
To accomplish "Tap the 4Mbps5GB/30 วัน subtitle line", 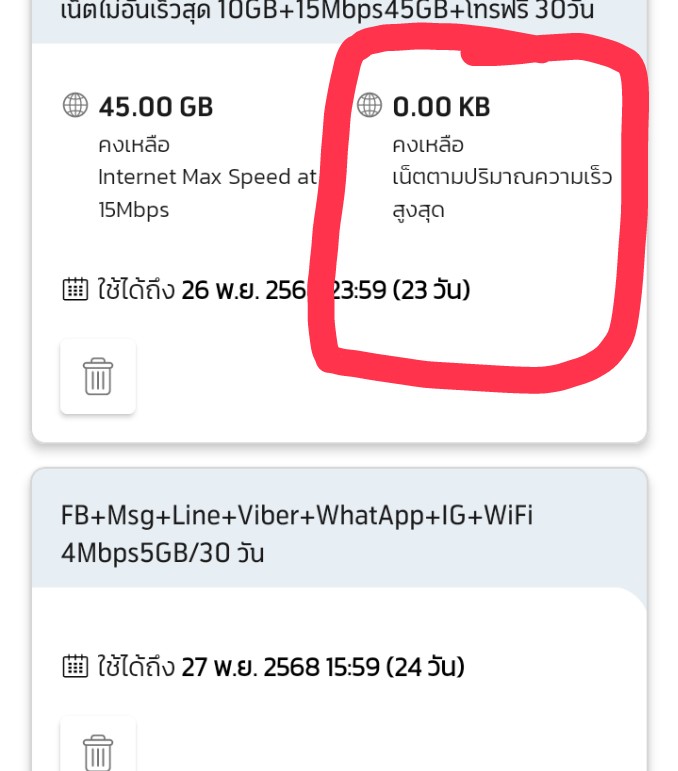I will (162, 553).
